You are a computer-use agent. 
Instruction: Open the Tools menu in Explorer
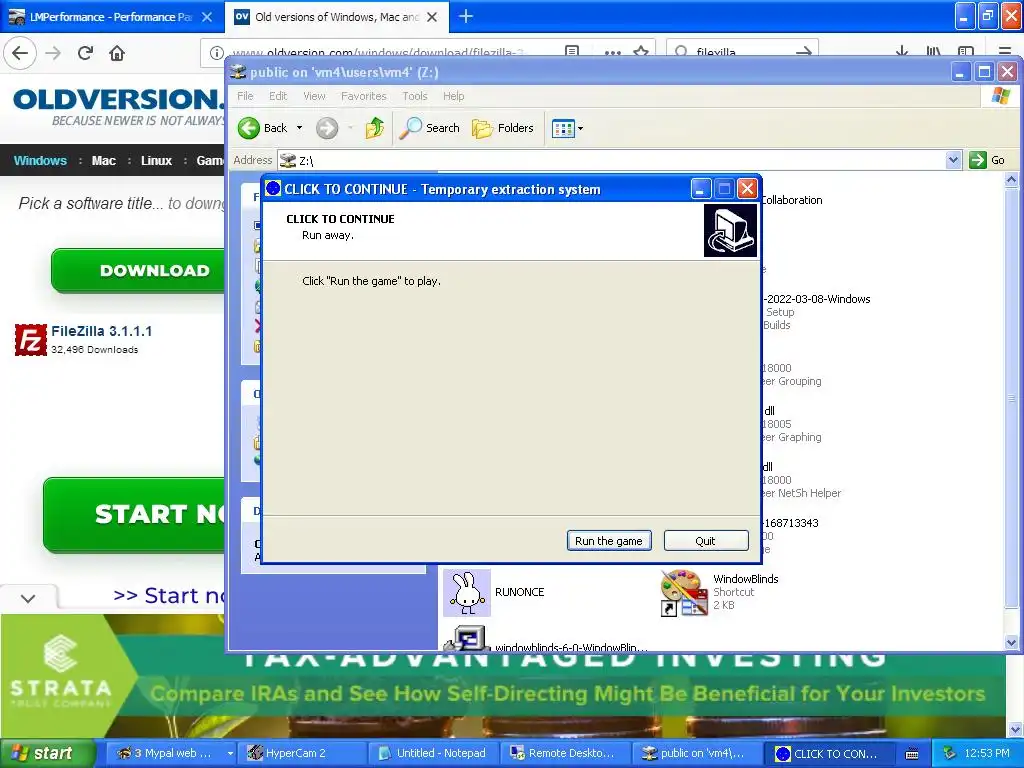415,96
